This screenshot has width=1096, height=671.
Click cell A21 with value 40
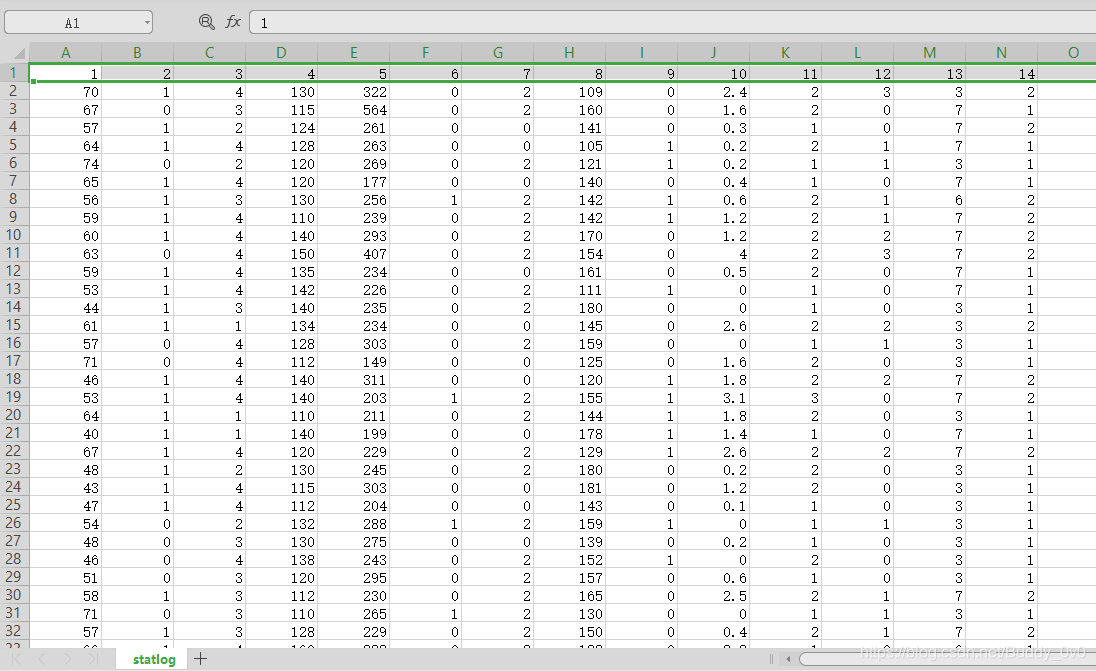[66, 433]
